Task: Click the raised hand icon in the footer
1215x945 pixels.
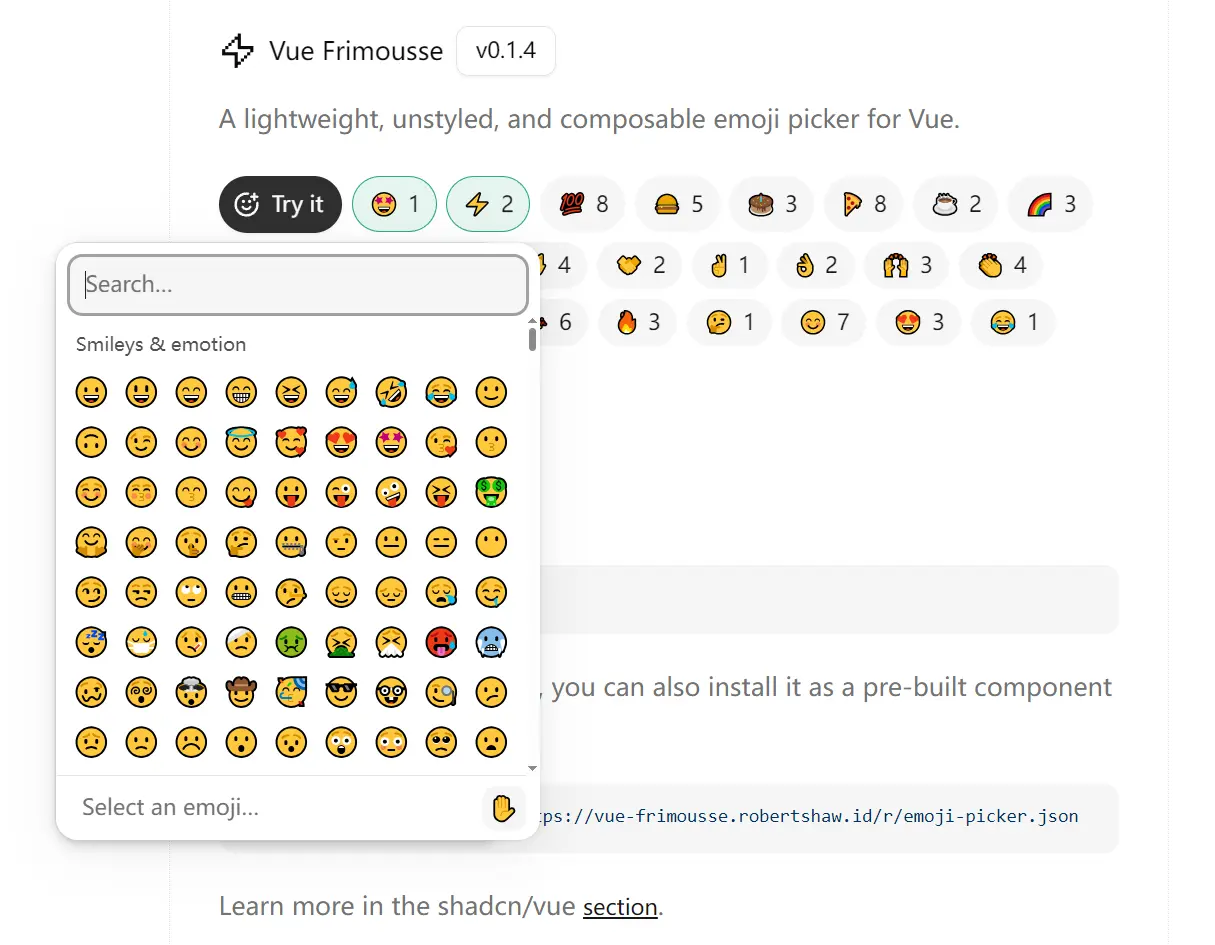Action: 503,808
